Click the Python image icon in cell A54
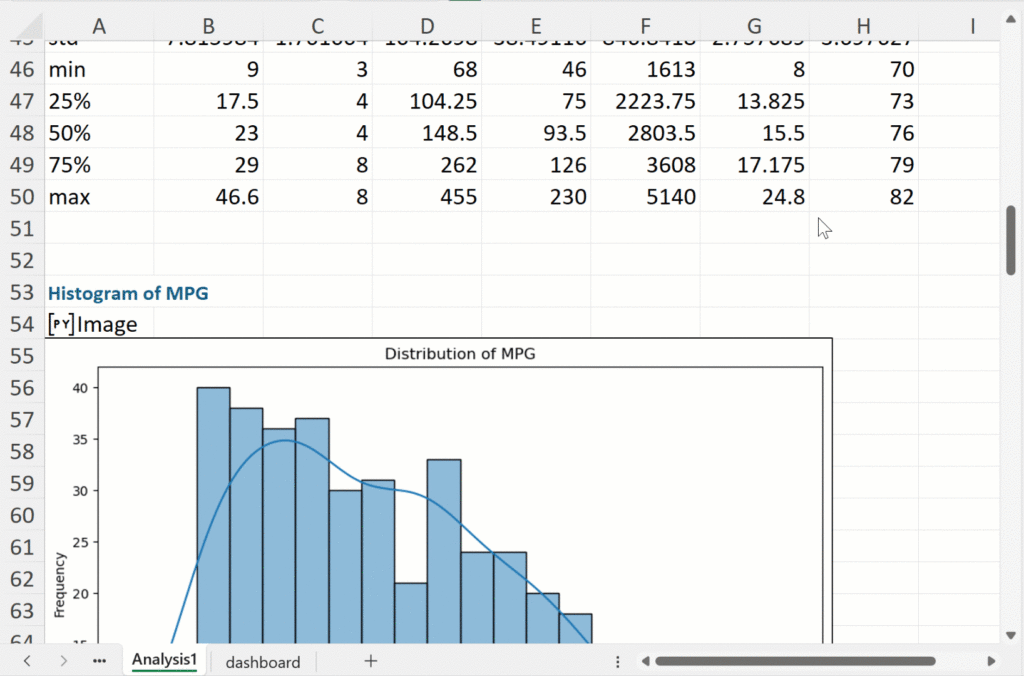 (60, 324)
